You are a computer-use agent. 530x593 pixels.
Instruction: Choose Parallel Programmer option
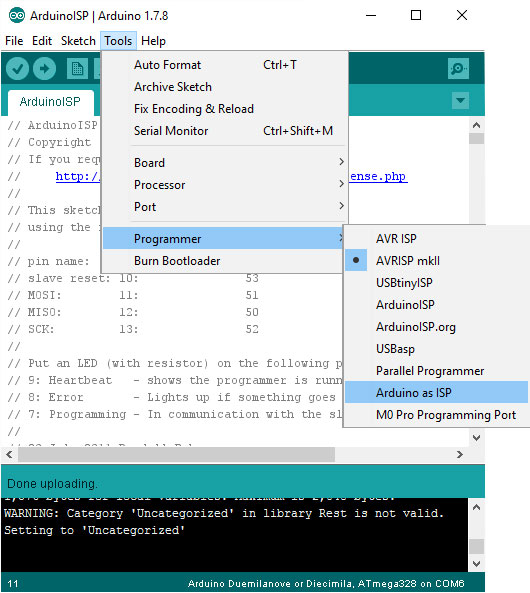[436, 371]
